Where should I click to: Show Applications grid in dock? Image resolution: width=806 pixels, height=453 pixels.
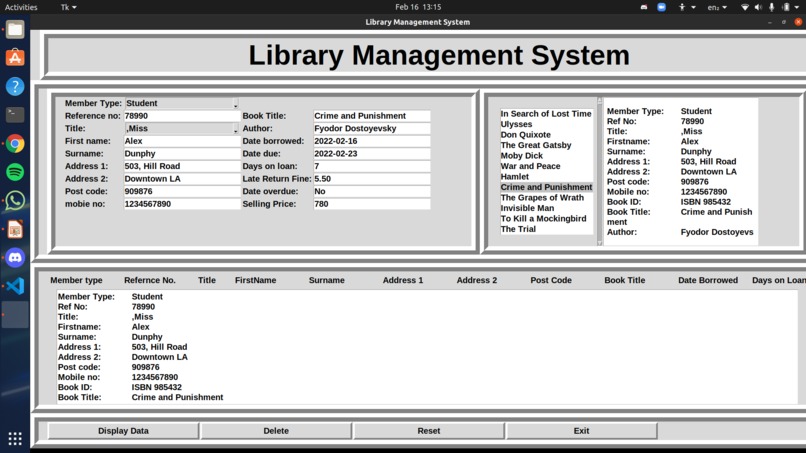pyautogui.click(x=15, y=439)
